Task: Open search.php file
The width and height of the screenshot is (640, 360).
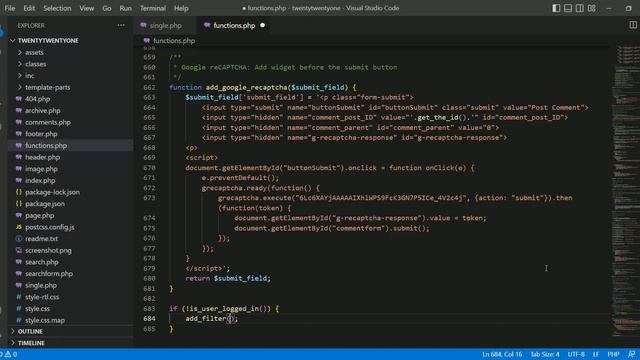Action: (42, 262)
